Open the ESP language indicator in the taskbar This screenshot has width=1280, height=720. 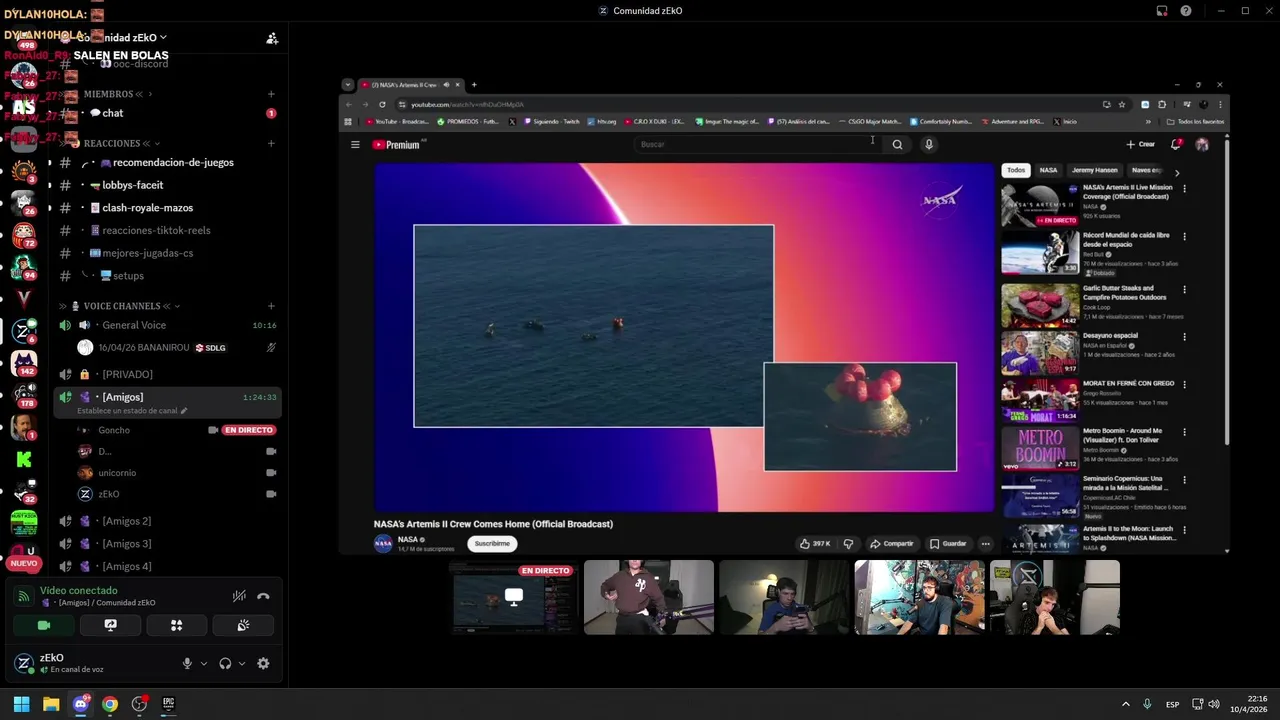1172,705
